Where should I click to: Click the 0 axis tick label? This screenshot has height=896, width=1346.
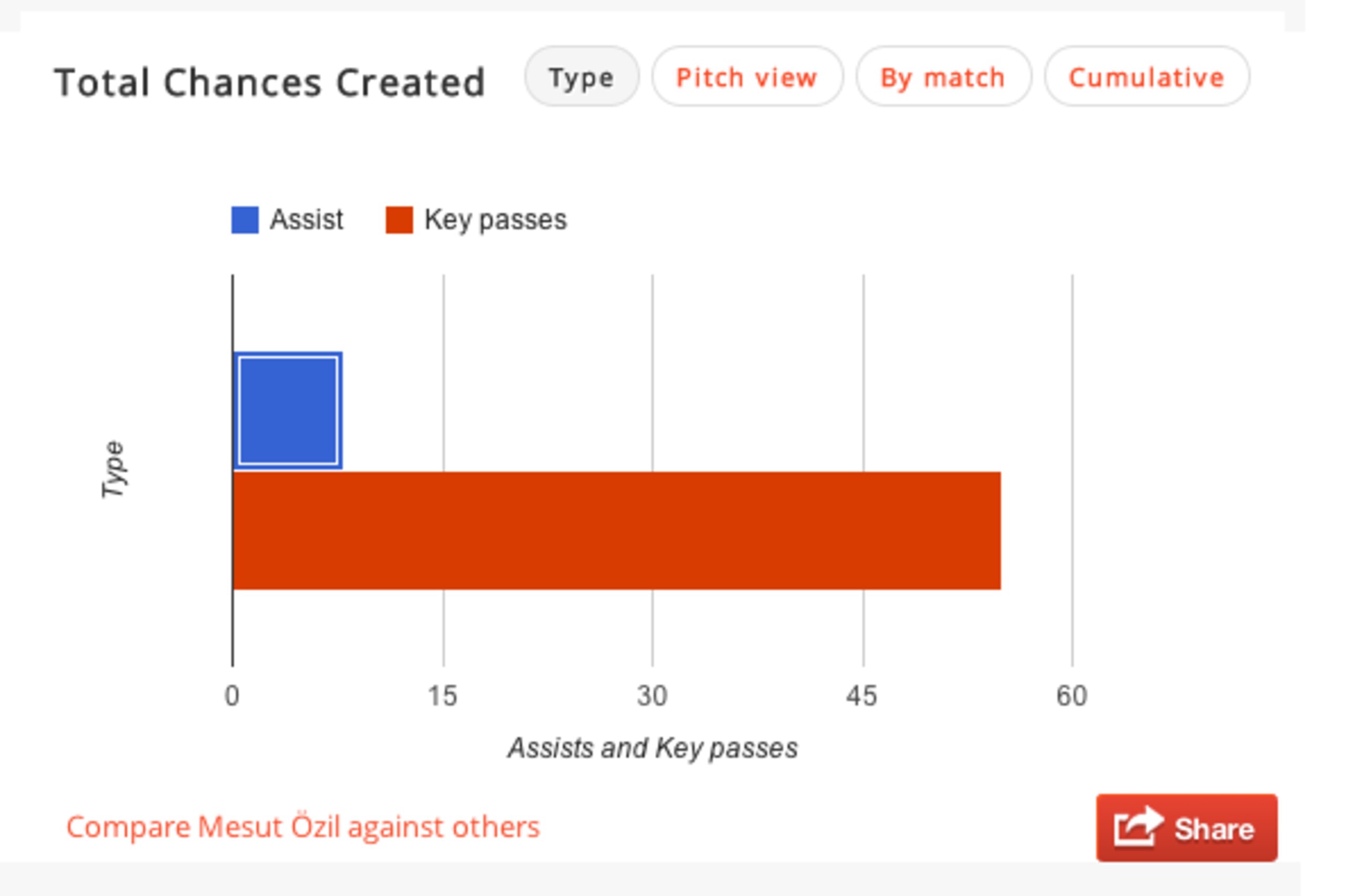click(x=232, y=696)
